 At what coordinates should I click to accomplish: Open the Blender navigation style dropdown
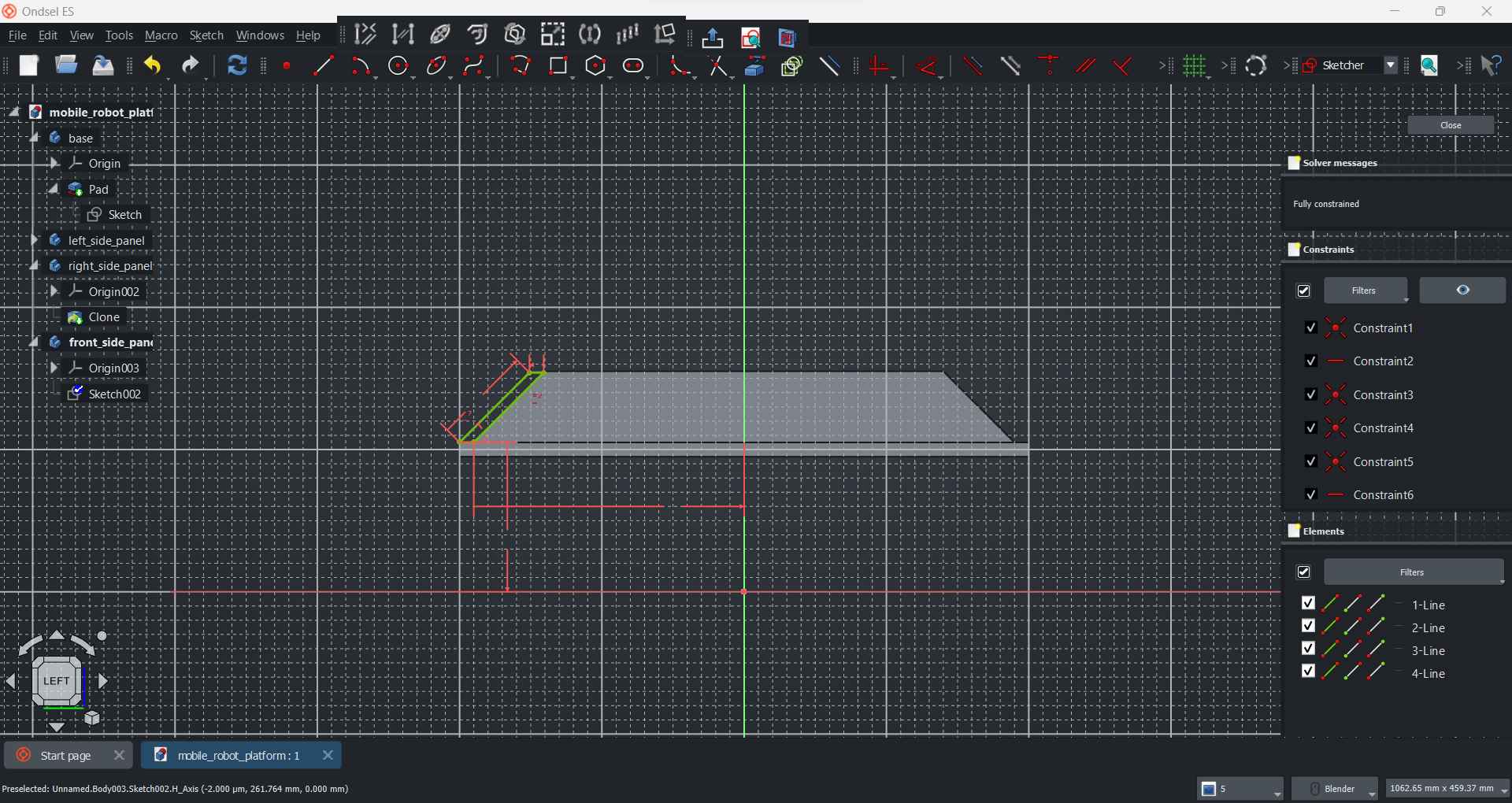tap(1336, 789)
